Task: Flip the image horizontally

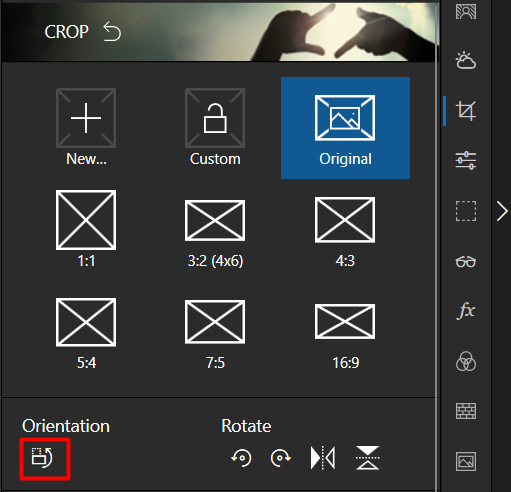Action: pos(323,458)
